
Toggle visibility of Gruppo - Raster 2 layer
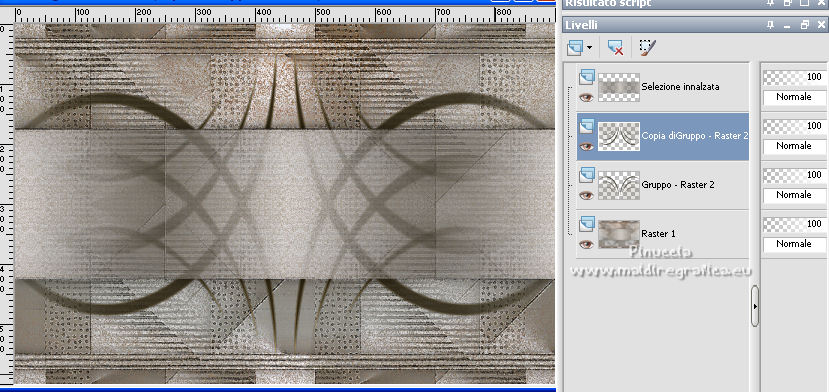[x=586, y=195]
